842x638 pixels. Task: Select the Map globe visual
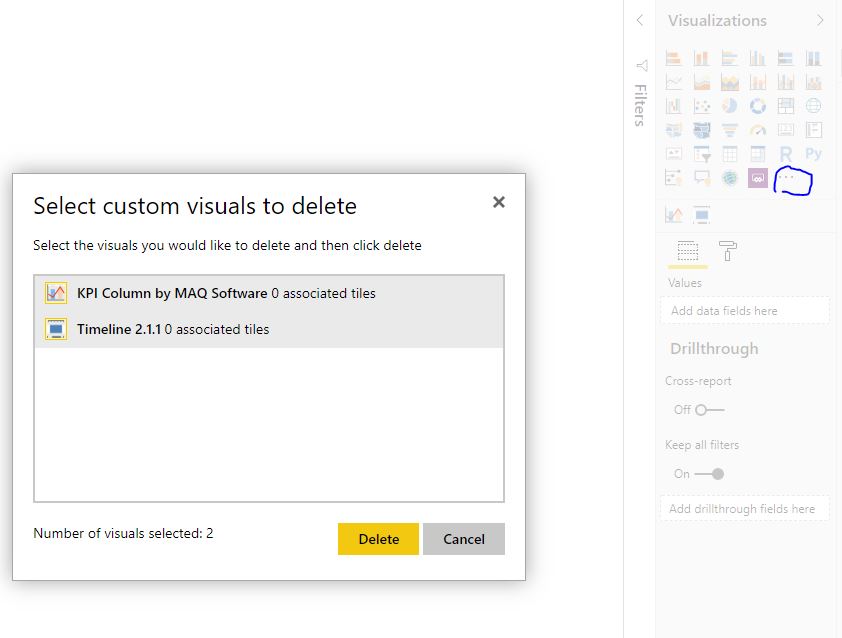[x=813, y=106]
